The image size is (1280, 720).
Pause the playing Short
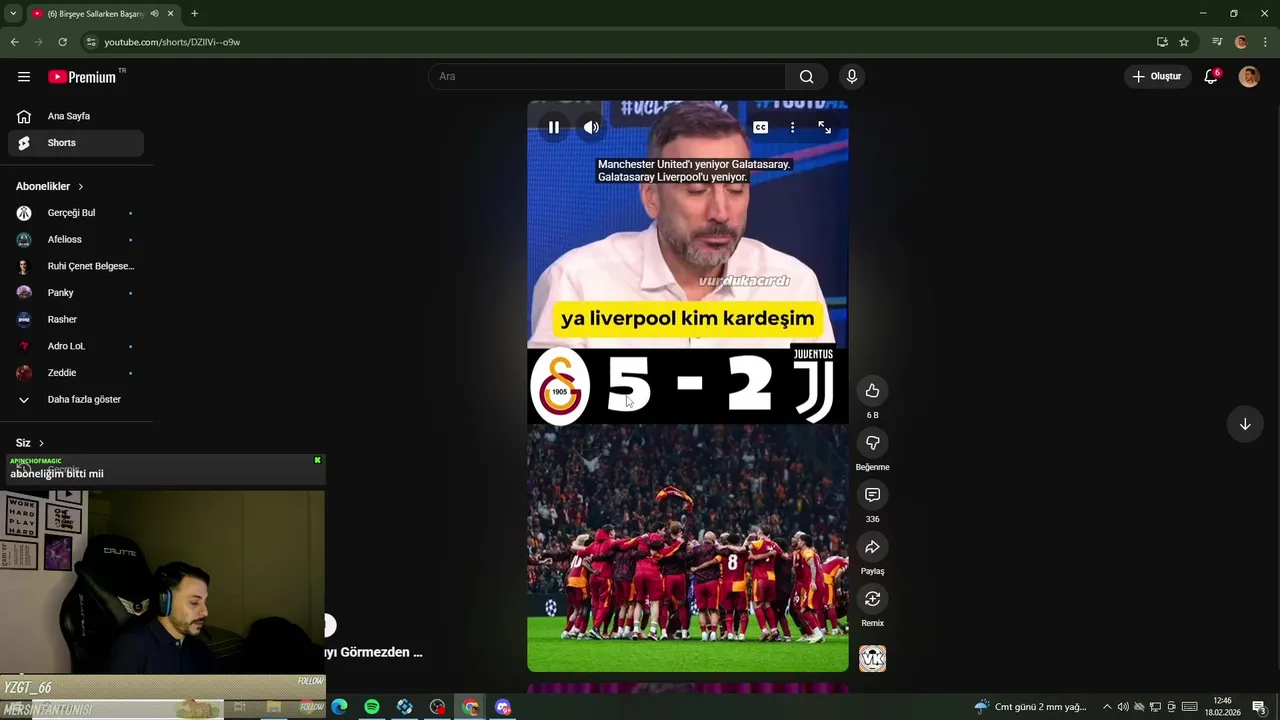point(553,127)
